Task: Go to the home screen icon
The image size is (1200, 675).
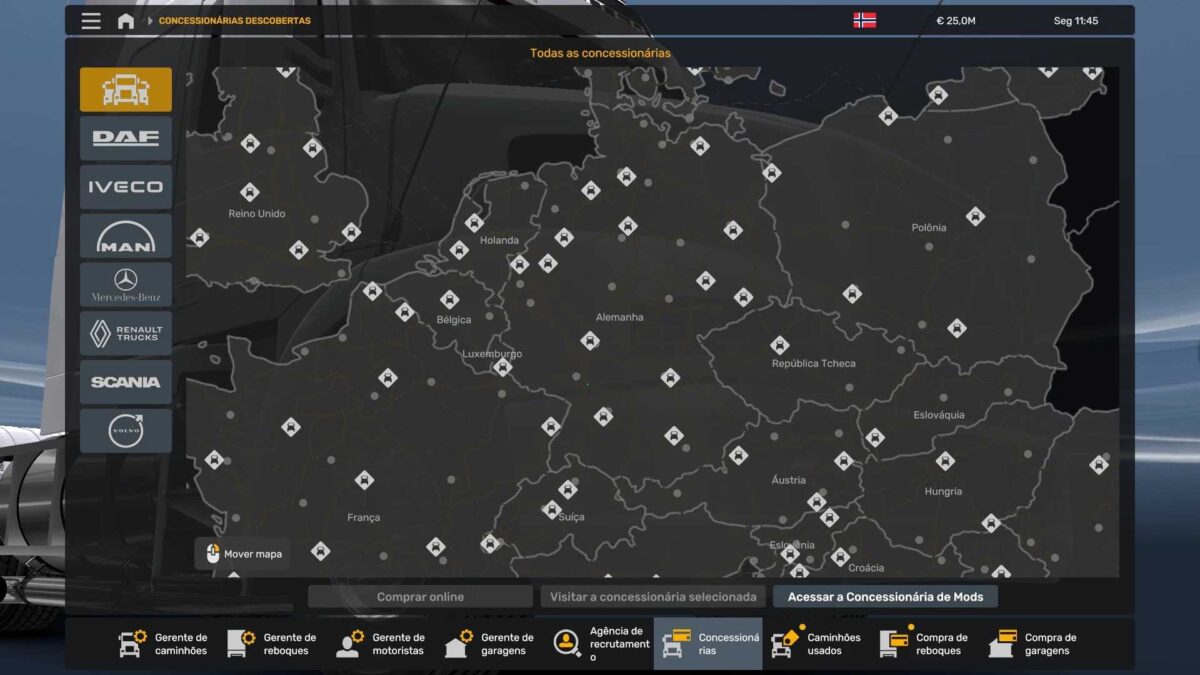Action: coord(126,21)
